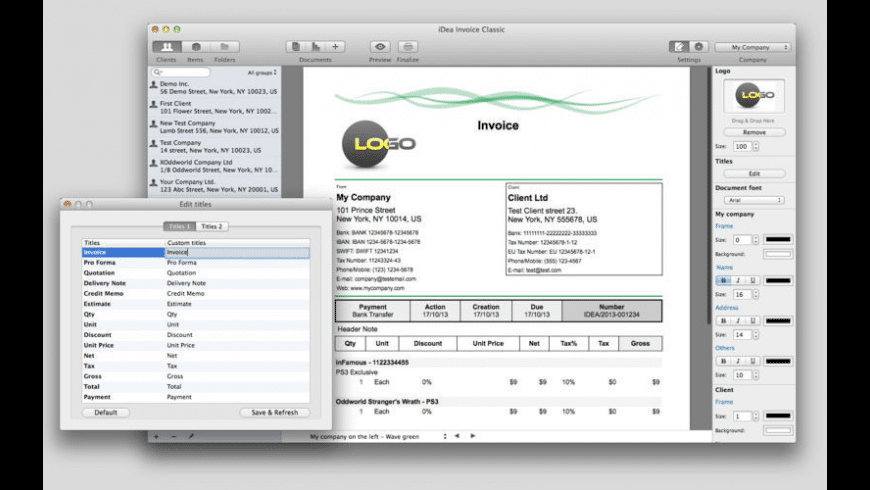Add a new document with plus icon
Viewport: 870px width, 490px height.
335,47
